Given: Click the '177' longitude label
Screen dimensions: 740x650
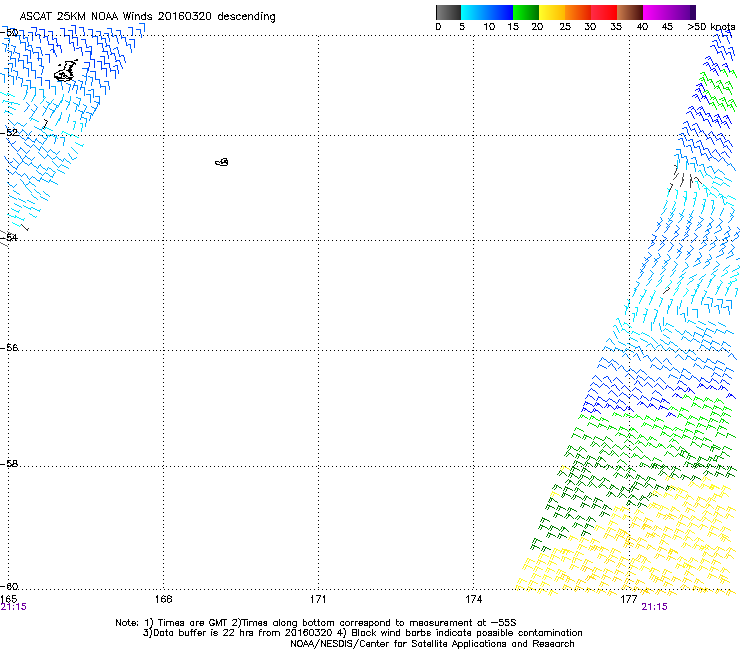Looking at the screenshot, I should pyautogui.click(x=629, y=599).
